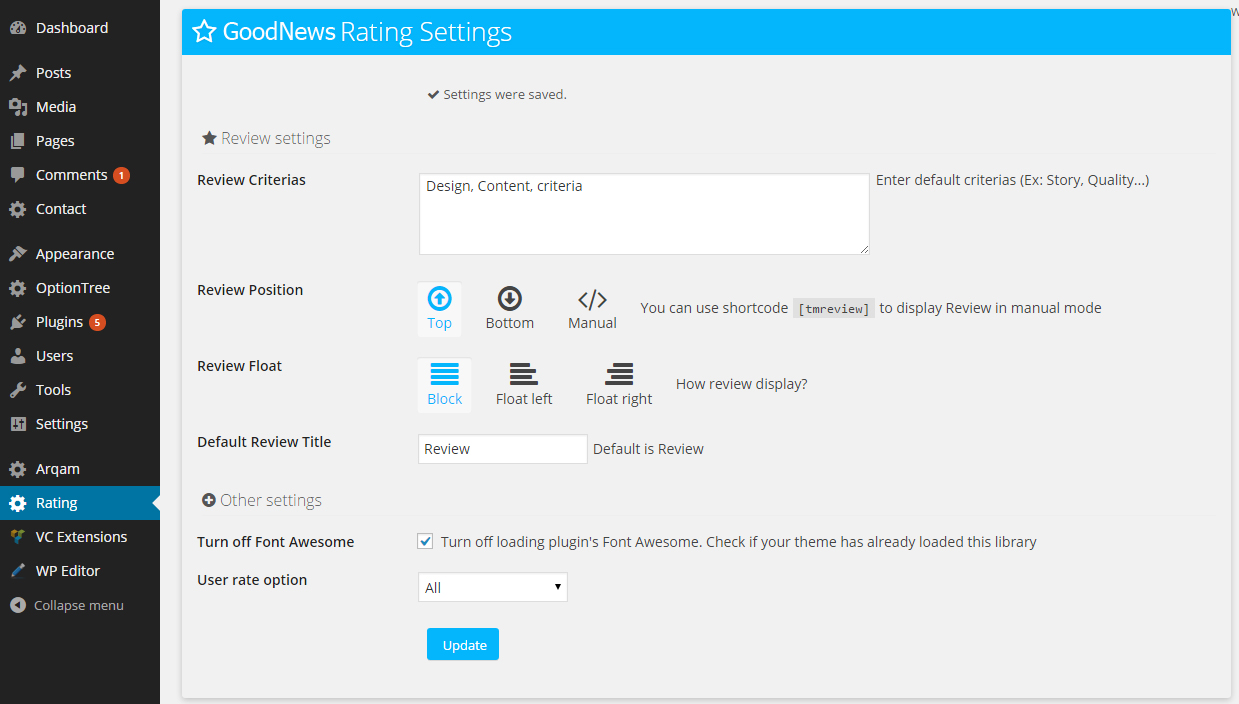Focus the Default Review Title field

[x=502, y=449]
